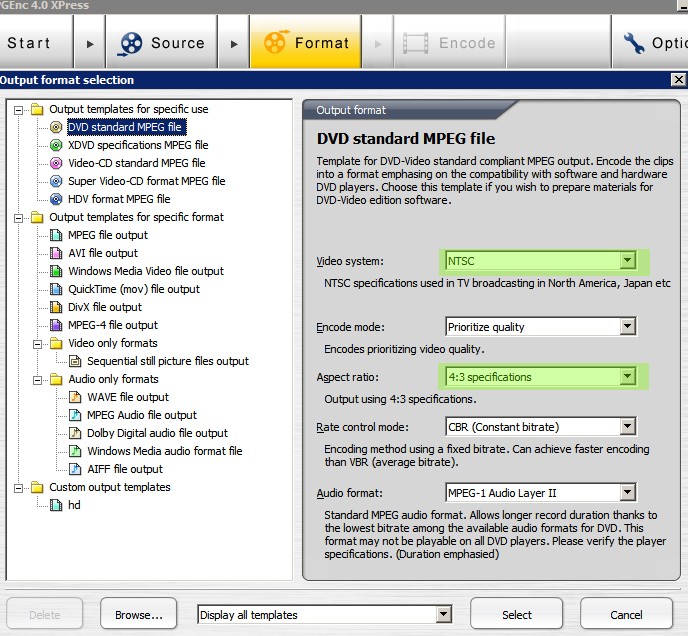This screenshot has height=636, width=688.
Task: Click the MPEG-4 file output icon
Action: 56,325
